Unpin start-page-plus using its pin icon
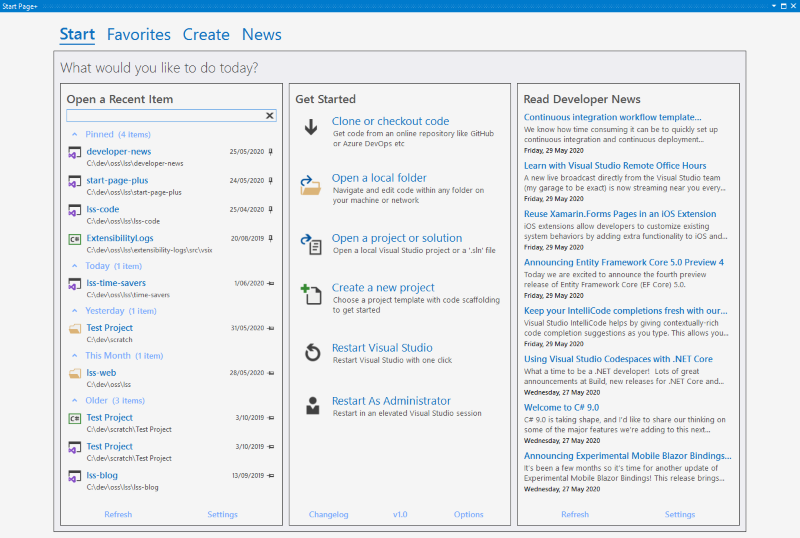 (x=270, y=181)
